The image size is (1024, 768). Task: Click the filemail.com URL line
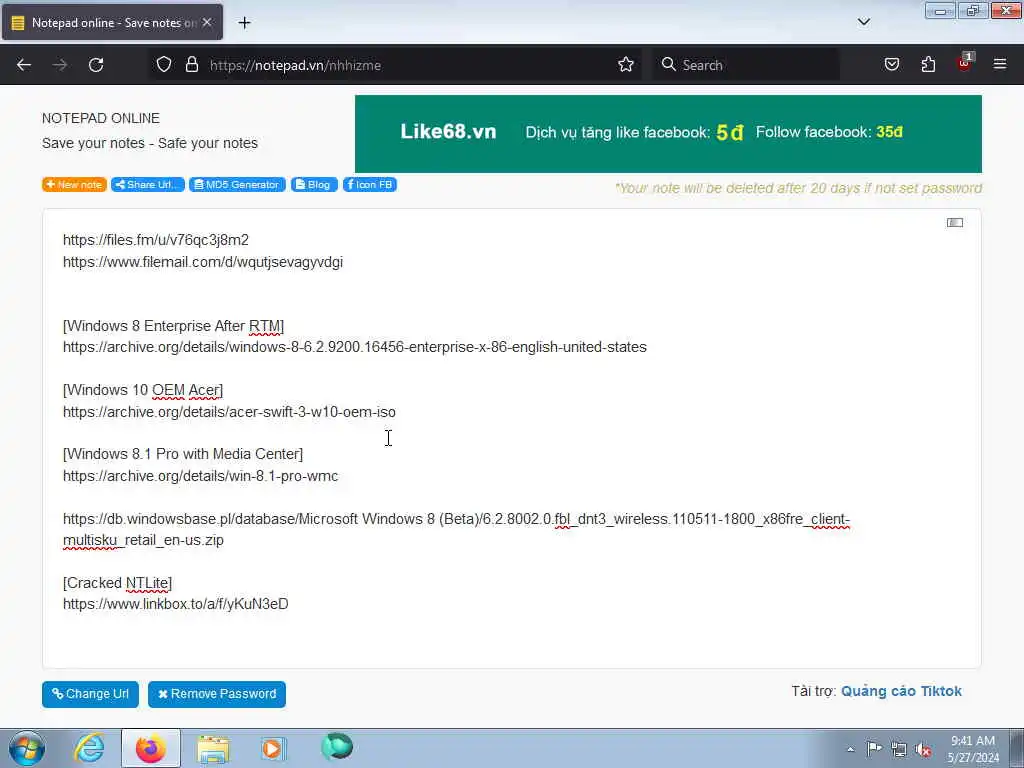[203, 262]
